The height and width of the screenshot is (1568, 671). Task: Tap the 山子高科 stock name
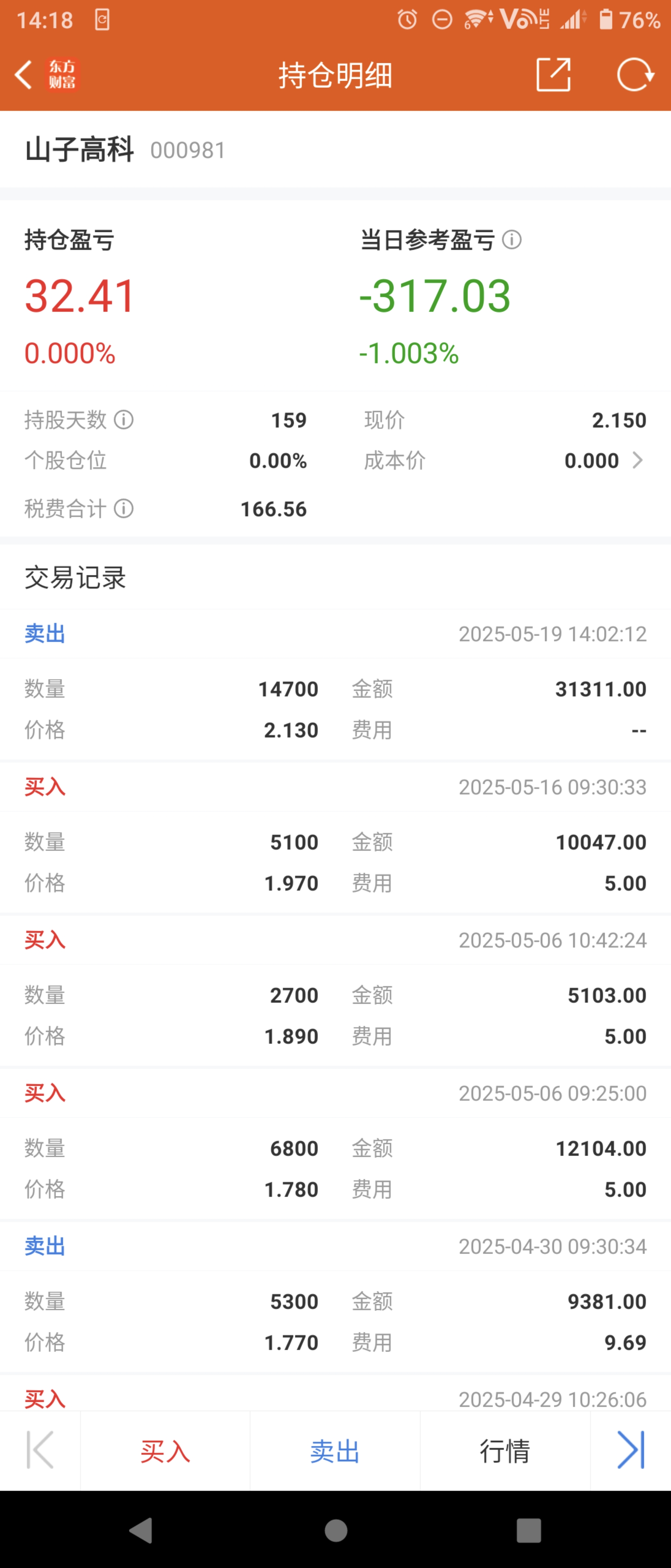click(x=79, y=150)
